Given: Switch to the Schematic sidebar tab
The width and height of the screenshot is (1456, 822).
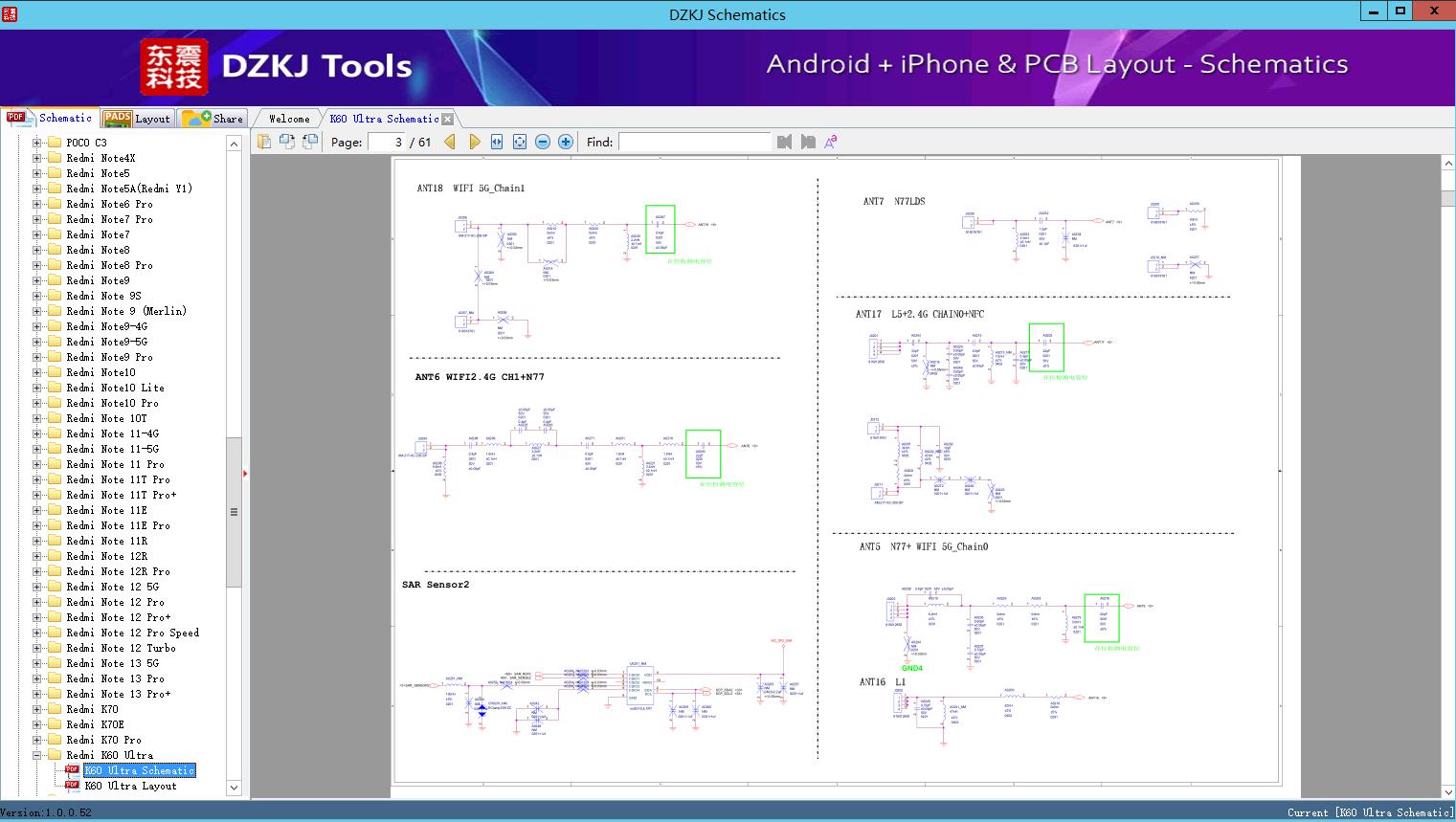Looking at the screenshot, I should pos(50,118).
